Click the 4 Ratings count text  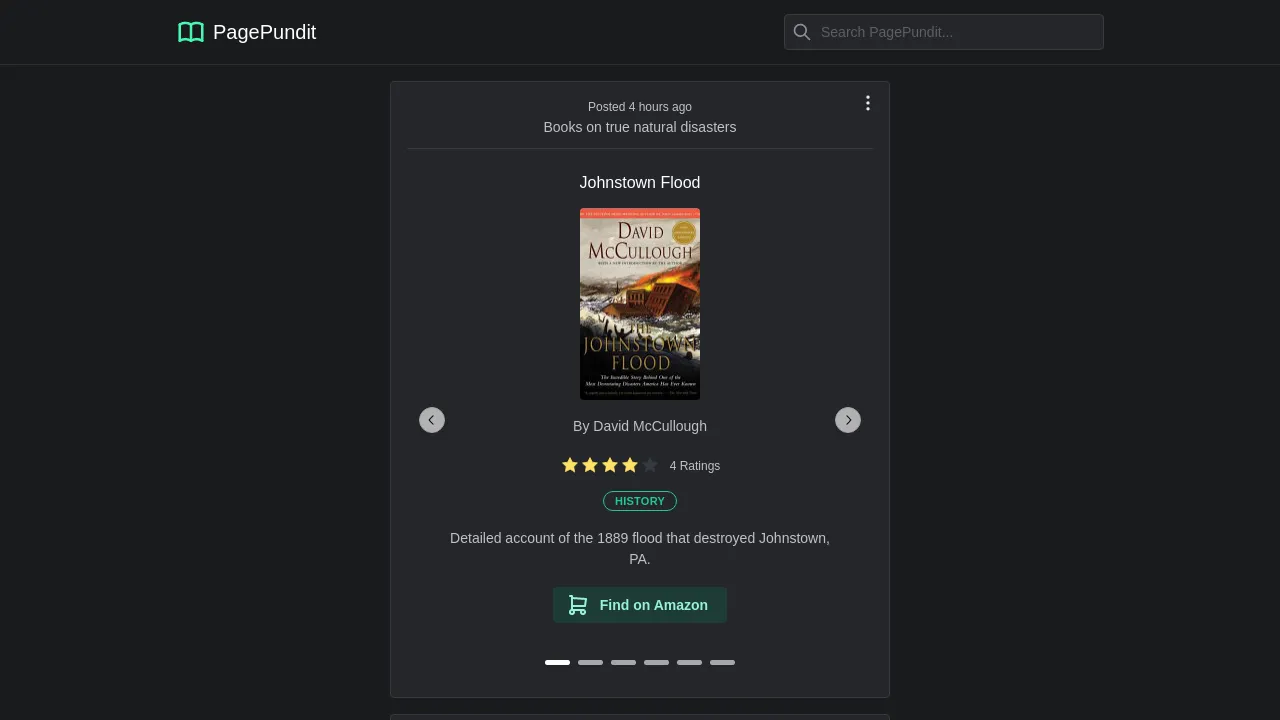695,466
